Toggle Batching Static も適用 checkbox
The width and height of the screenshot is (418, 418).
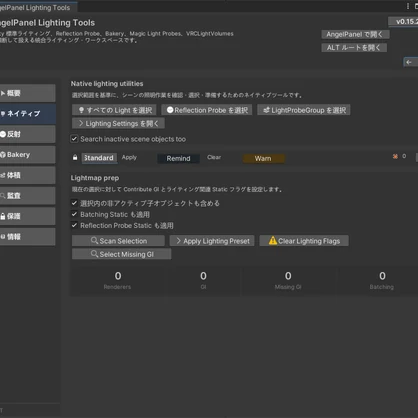(x=74, y=214)
